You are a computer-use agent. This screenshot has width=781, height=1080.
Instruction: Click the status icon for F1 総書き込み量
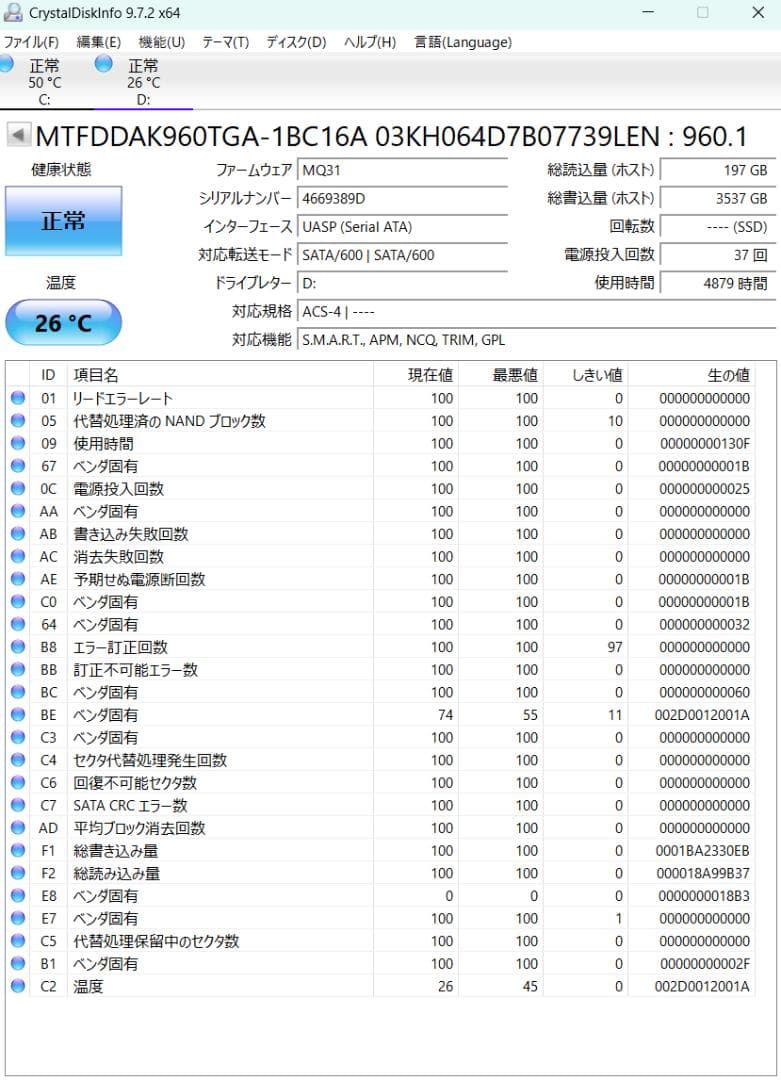tap(18, 850)
